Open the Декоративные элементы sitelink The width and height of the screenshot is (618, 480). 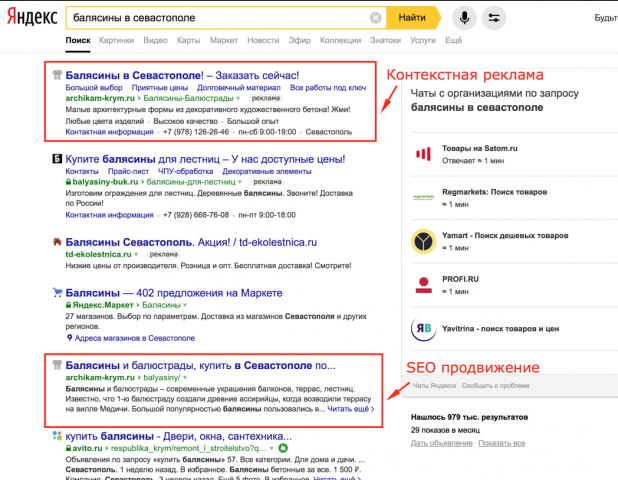[x=267, y=171]
